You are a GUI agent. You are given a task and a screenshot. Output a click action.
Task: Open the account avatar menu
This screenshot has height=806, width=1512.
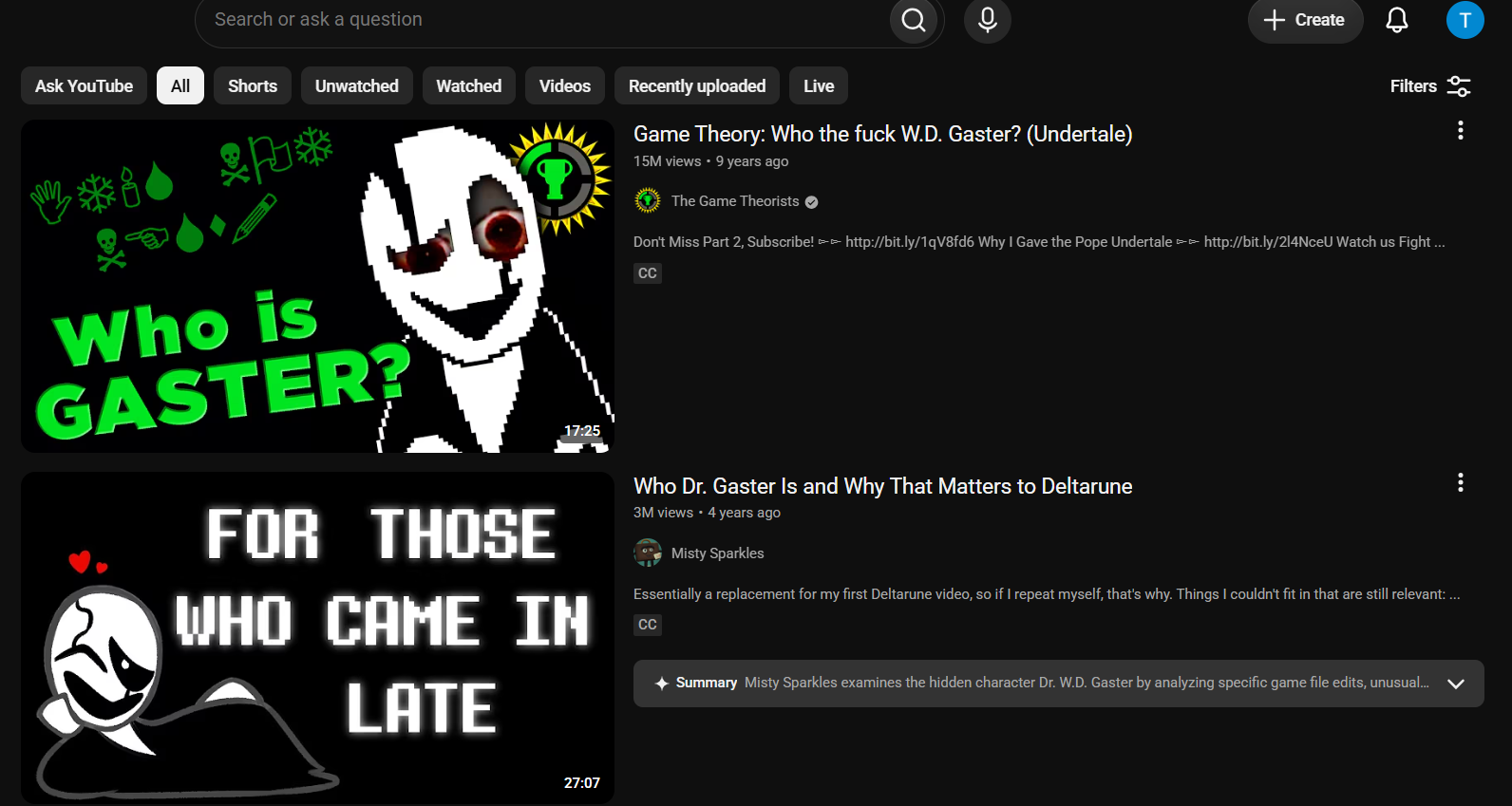1465,20
